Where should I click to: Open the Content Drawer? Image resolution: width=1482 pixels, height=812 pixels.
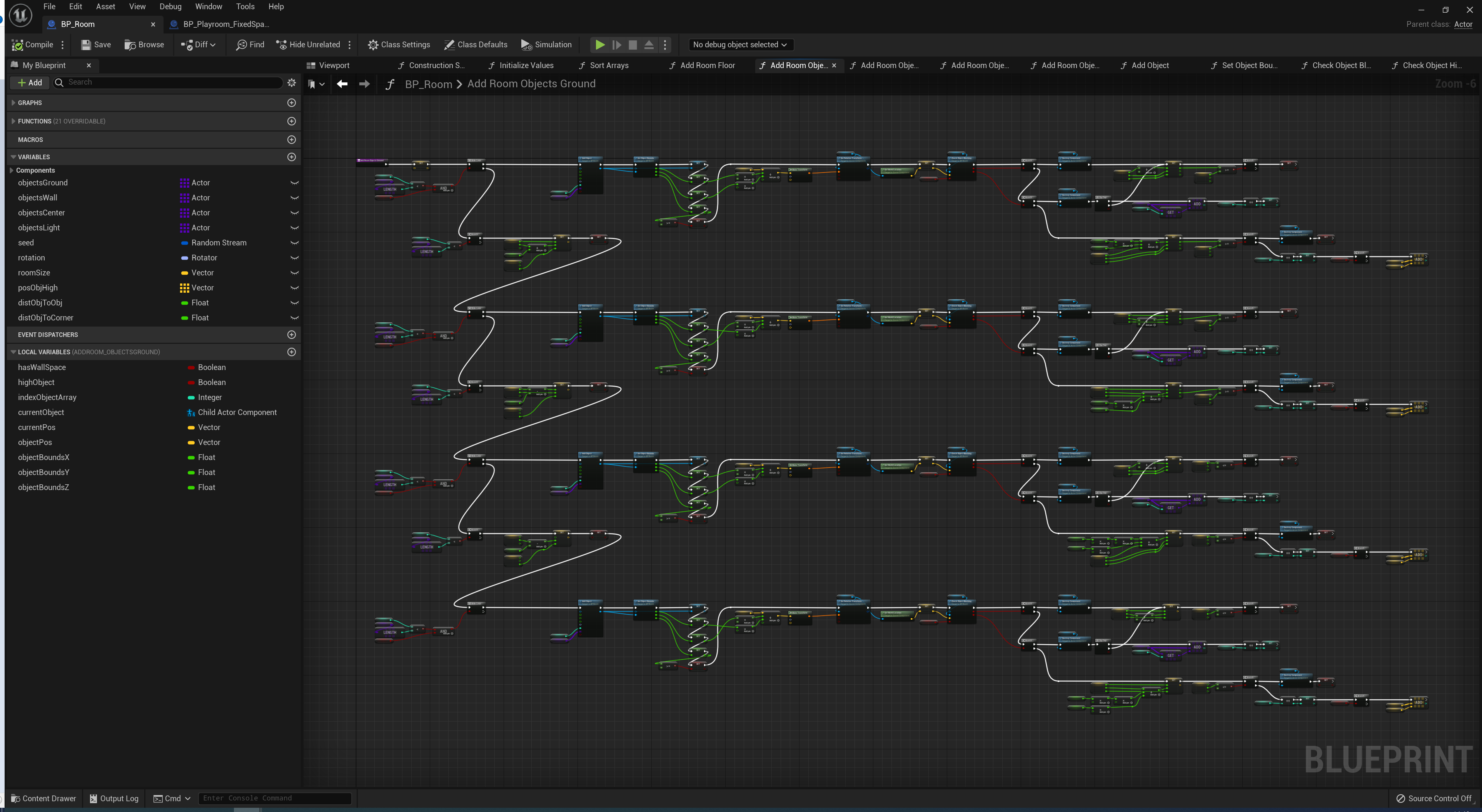44,798
